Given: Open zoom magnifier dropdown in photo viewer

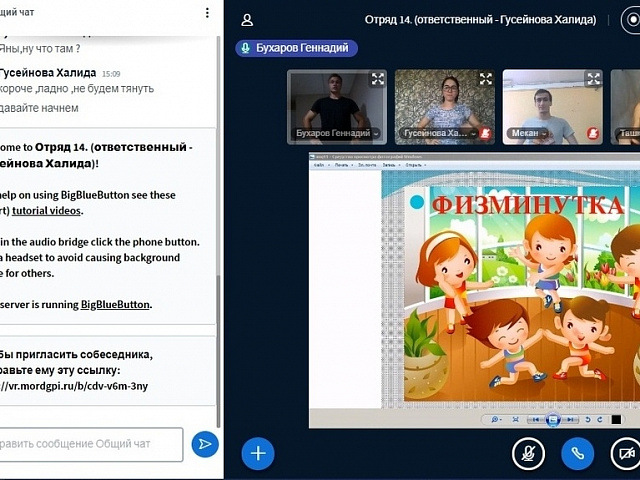Looking at the screenshot, I should pyautogui.click(x=496, y=419).
